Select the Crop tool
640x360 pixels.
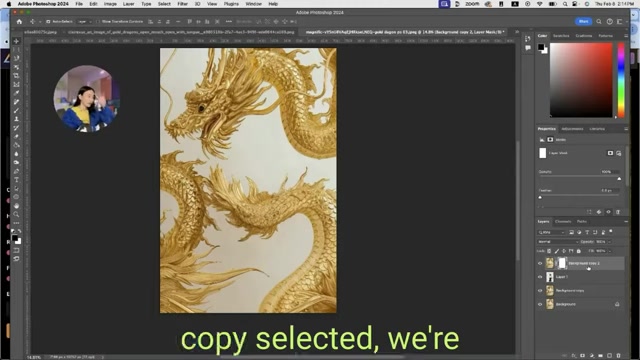16,76
